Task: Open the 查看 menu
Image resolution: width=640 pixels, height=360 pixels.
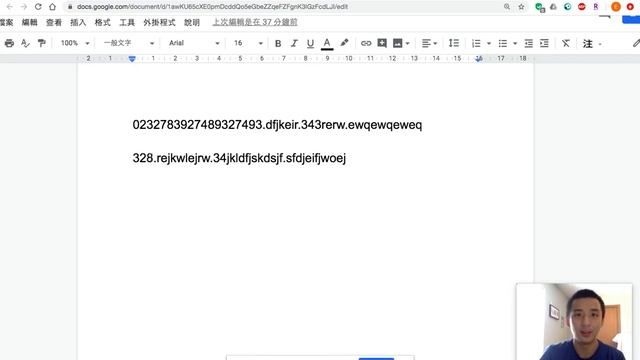Action: click(54, 22)
